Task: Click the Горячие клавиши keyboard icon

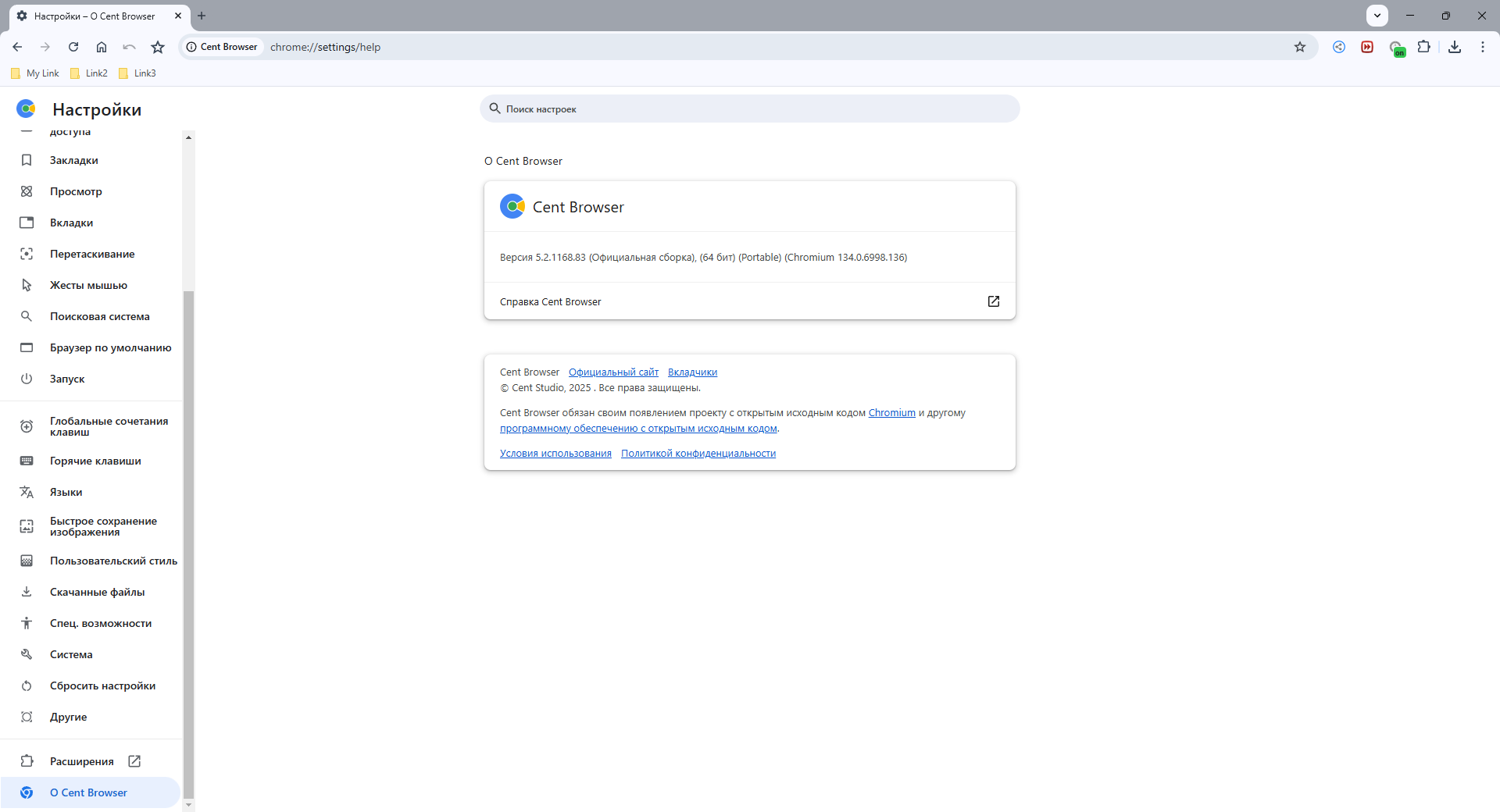Action: coord(27,461)
